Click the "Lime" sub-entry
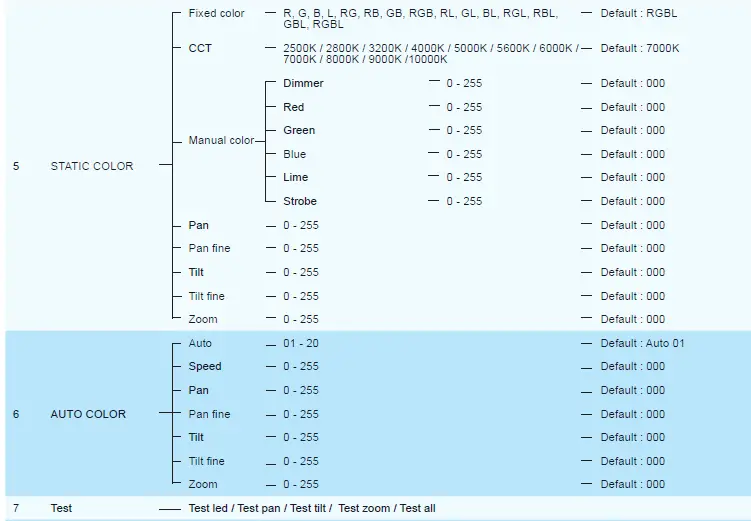This screenshot has height=521, width=751. (x=296, y=177)
